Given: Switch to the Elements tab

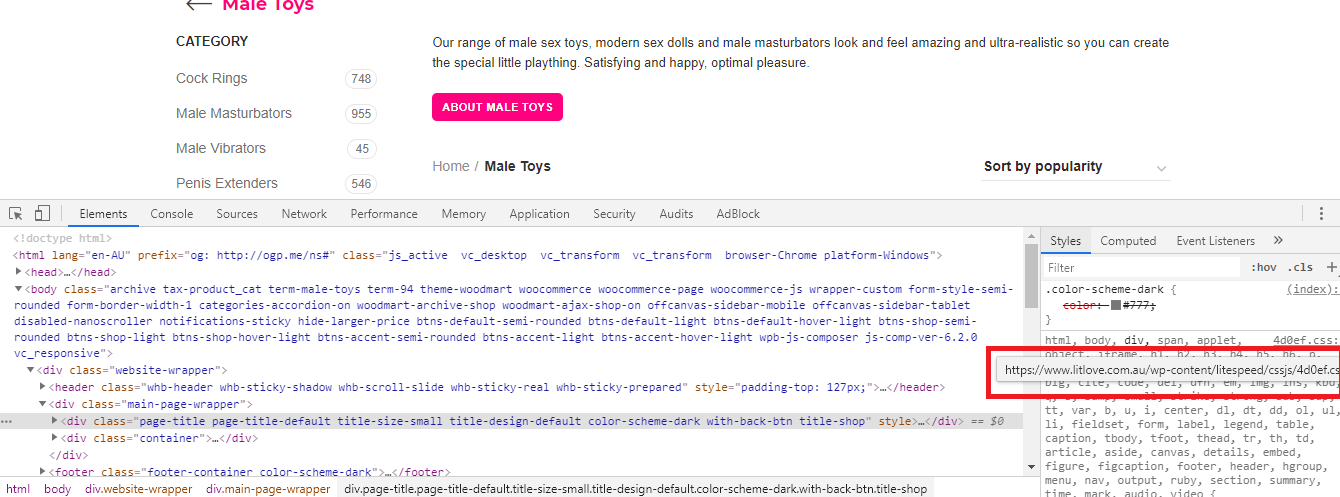Looking at the screenshot, I should pos(103,214).
